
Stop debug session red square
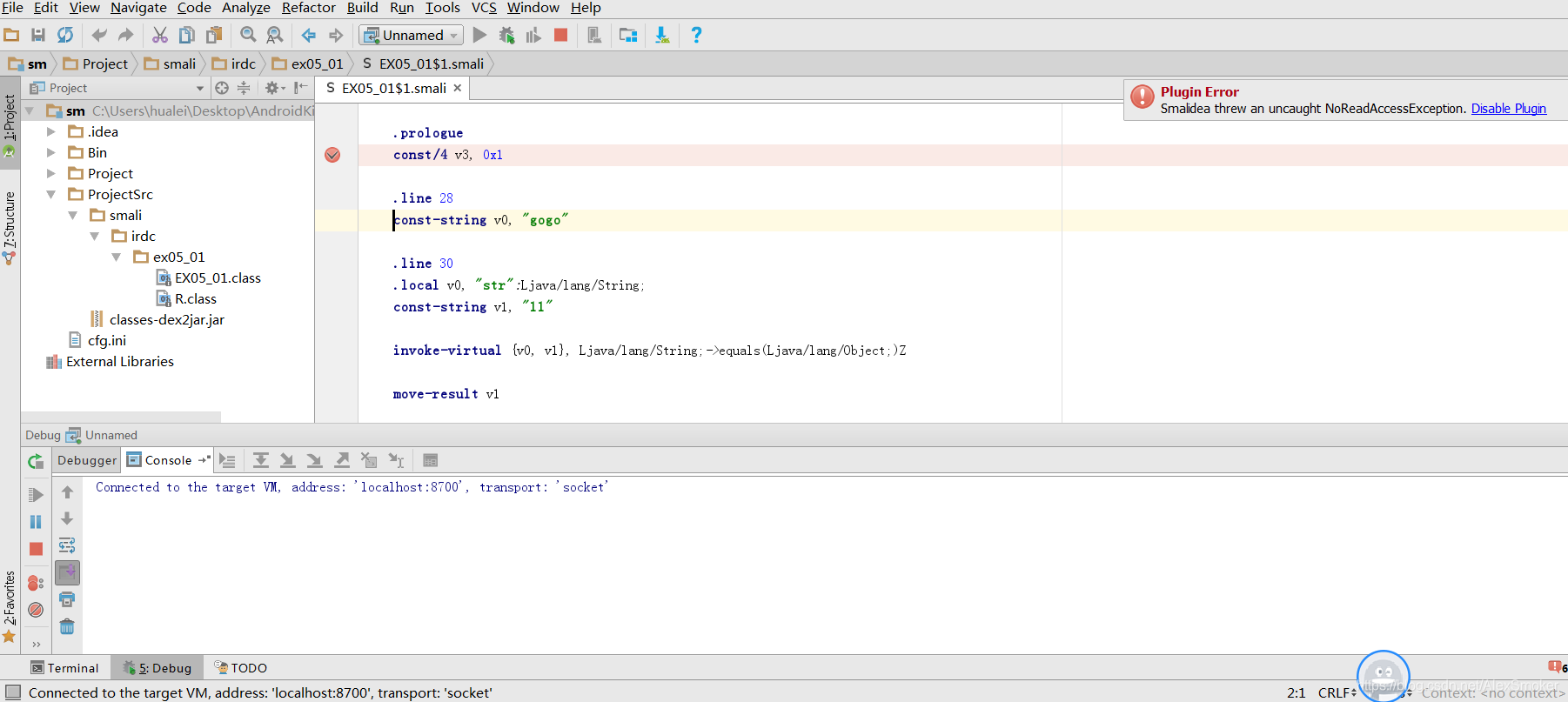coord(36,549)
